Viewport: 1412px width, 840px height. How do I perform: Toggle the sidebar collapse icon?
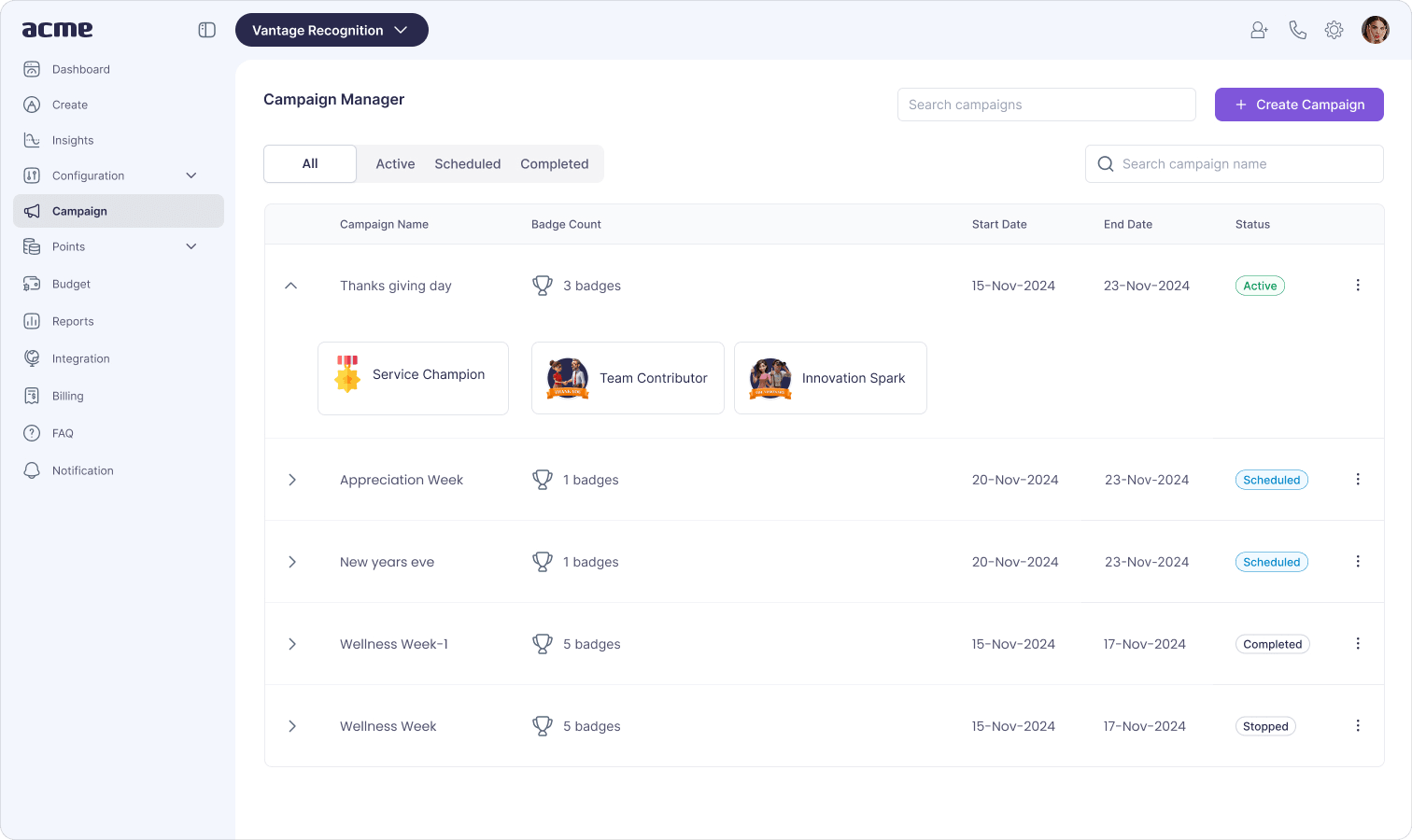[x=206, y=29]
